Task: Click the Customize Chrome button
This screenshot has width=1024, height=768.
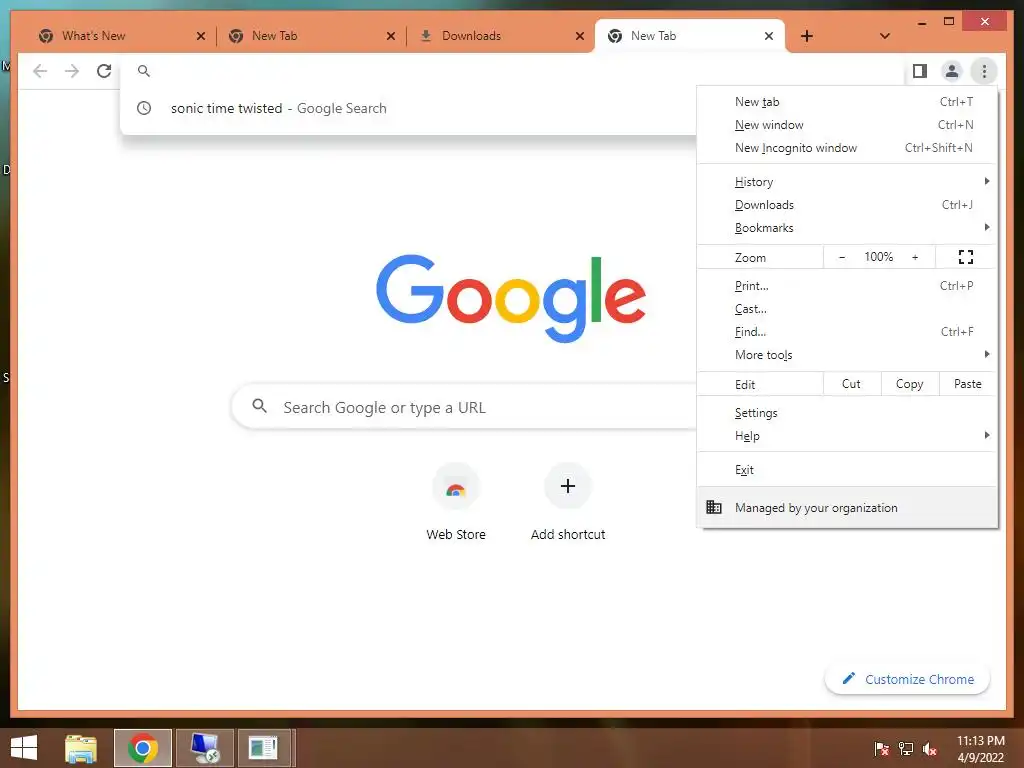Action: 907,679
